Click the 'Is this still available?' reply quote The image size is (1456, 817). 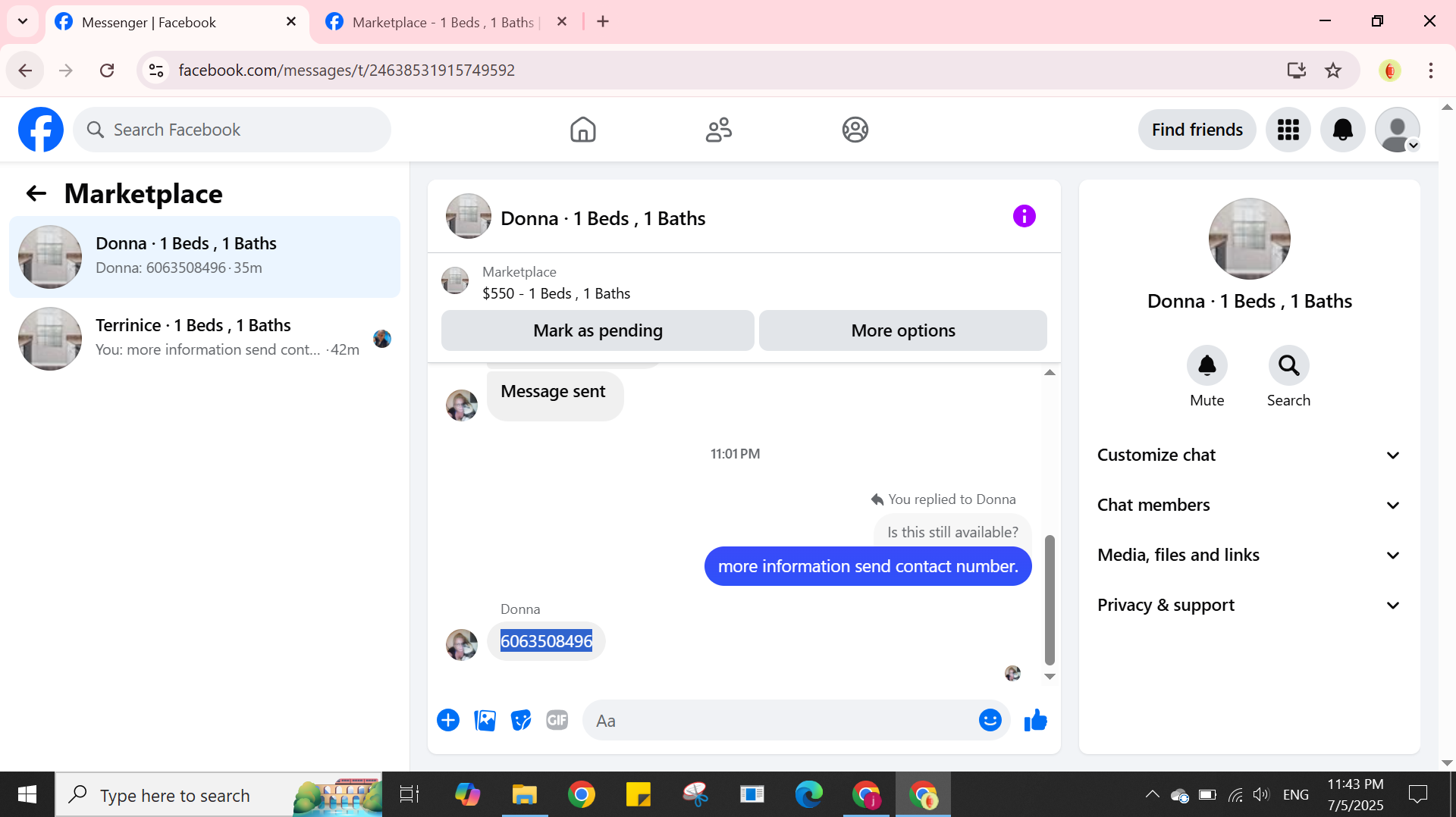(952, 531)
